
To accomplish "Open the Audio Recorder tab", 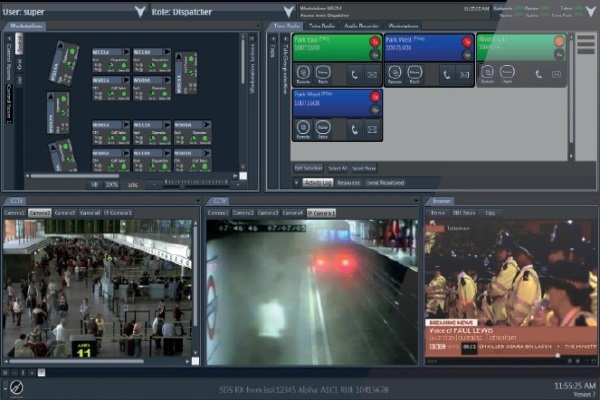I will (361, 26).
